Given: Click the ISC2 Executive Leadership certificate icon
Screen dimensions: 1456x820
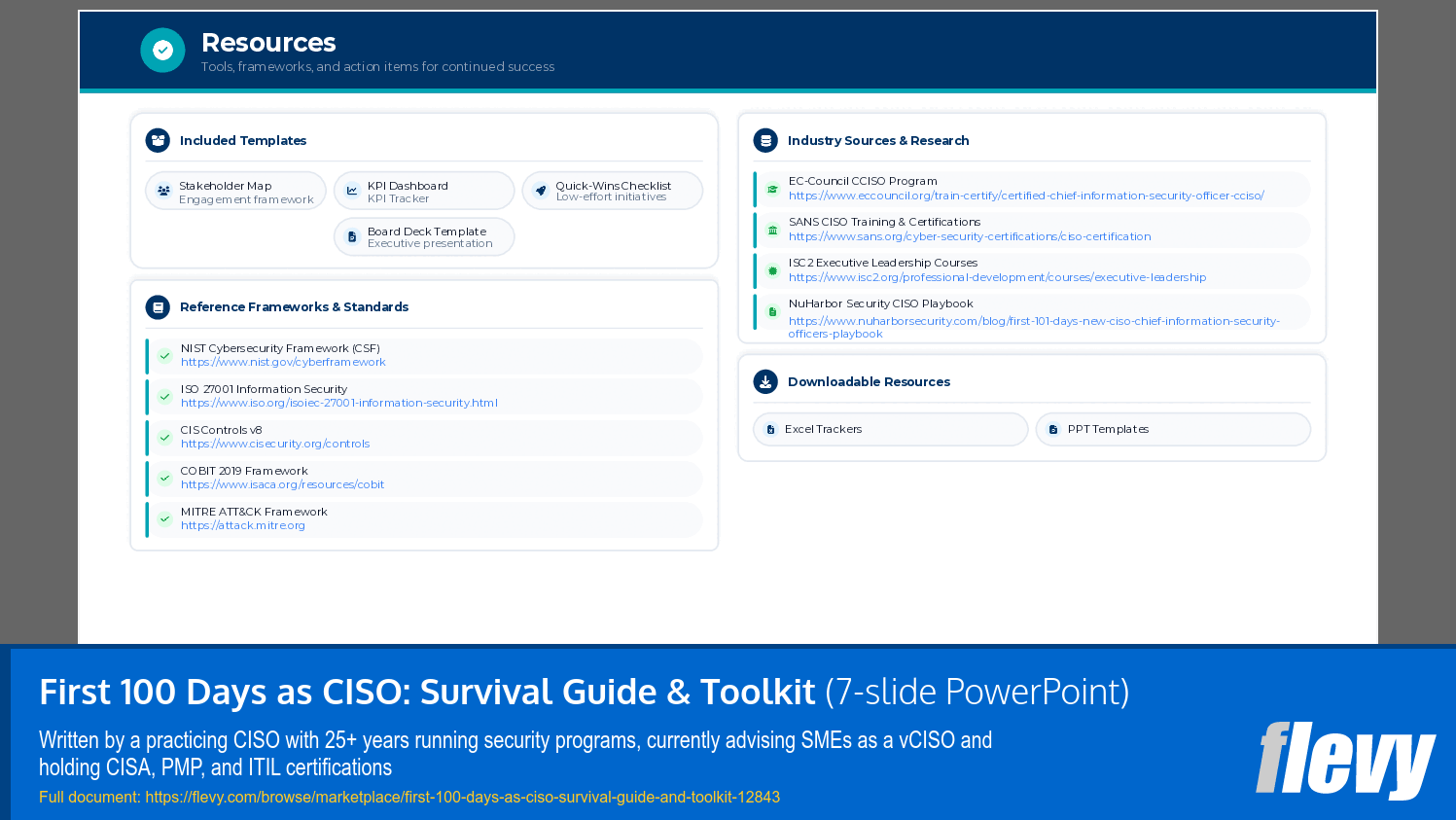Looking at the screenshot, I should (772, 270).
